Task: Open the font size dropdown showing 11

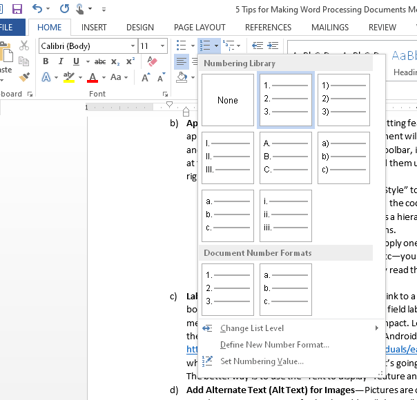Action: pyautogui.click(x=153, y=46)
